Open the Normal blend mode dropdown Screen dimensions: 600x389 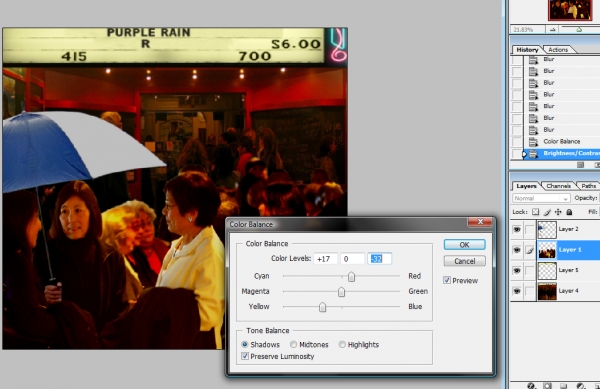[541, 198]
